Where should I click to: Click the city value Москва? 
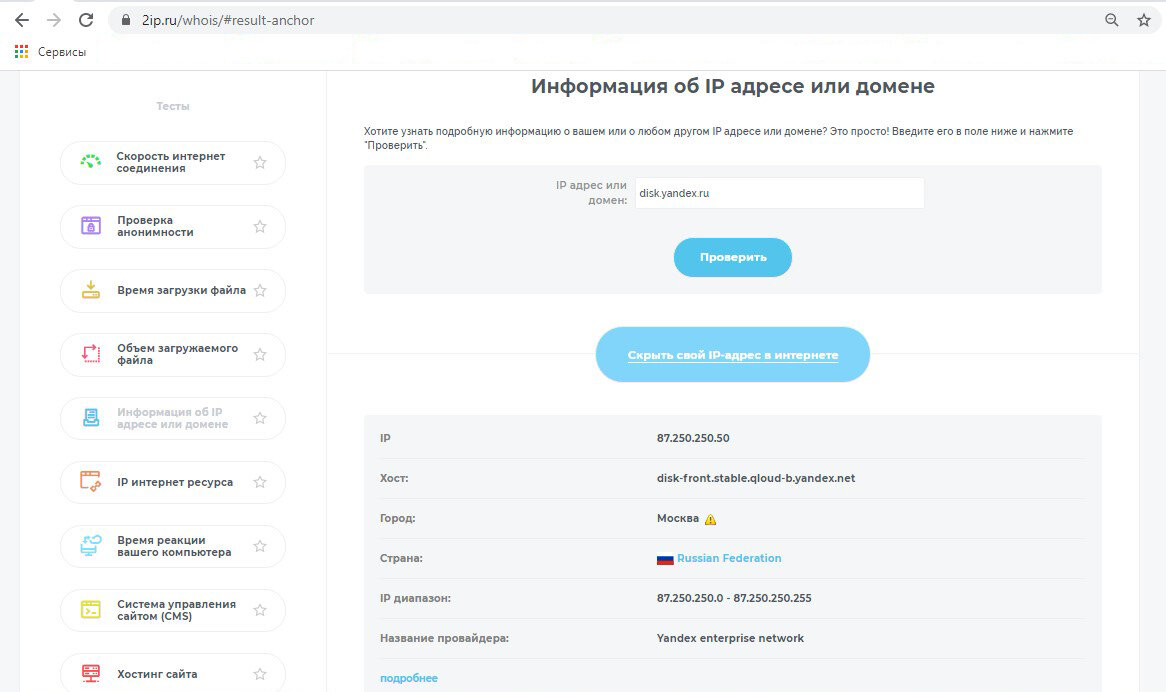[677, 518]
